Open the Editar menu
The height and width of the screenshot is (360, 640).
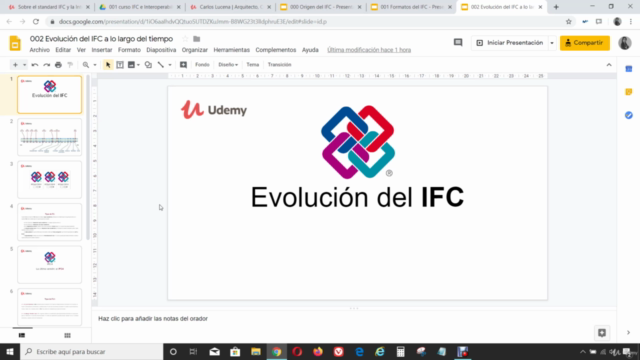[63, 50]
